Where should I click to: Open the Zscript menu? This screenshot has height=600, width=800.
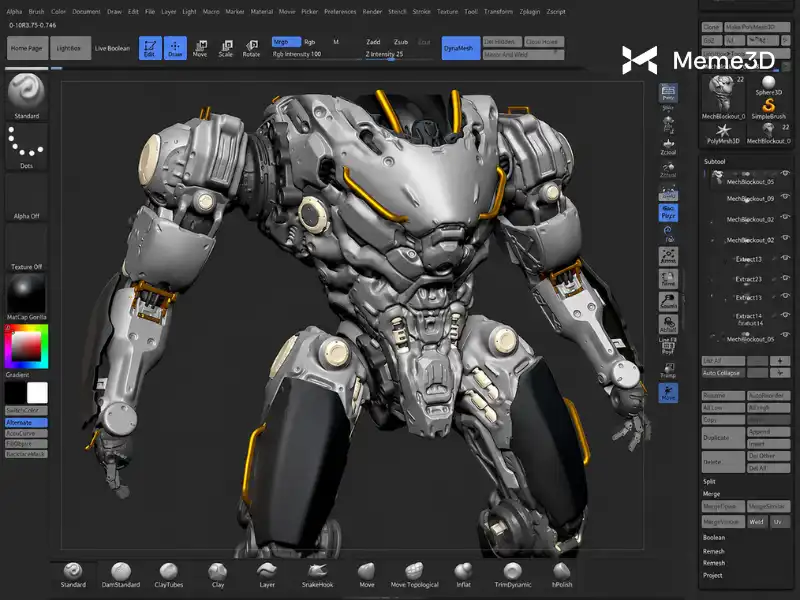click(x=556, y=11)
